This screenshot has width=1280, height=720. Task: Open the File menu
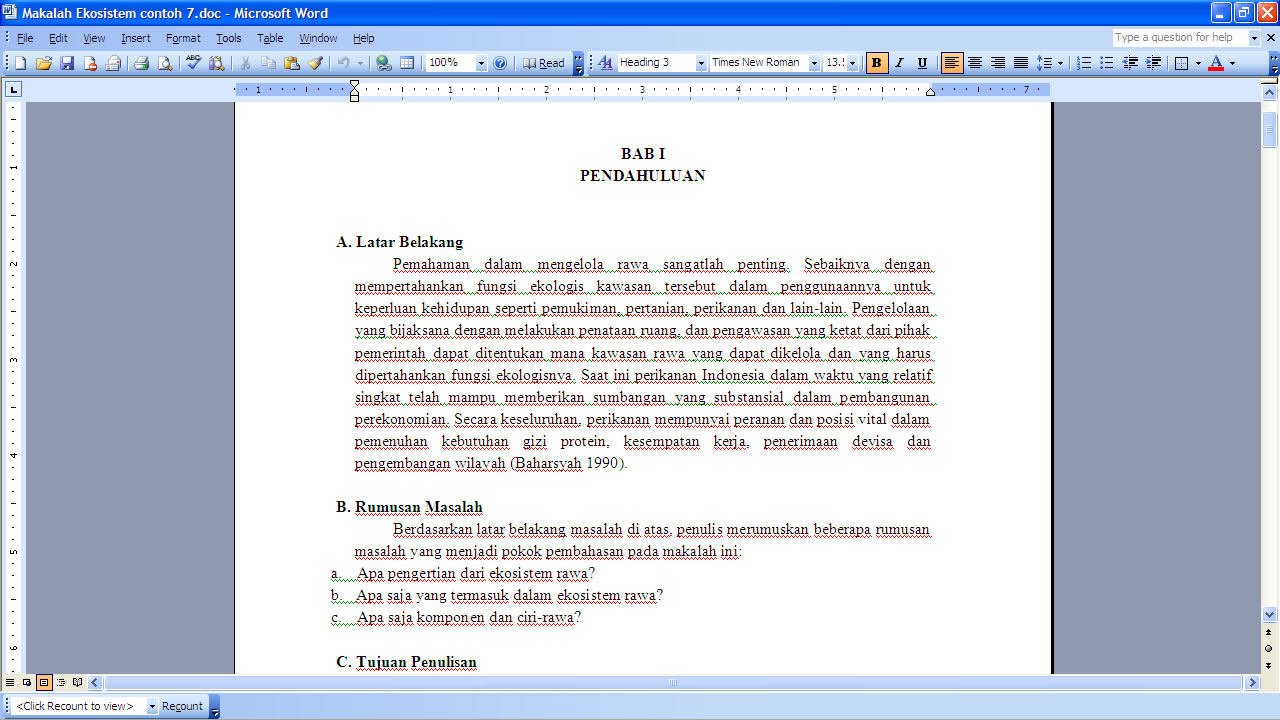point(25,38)
